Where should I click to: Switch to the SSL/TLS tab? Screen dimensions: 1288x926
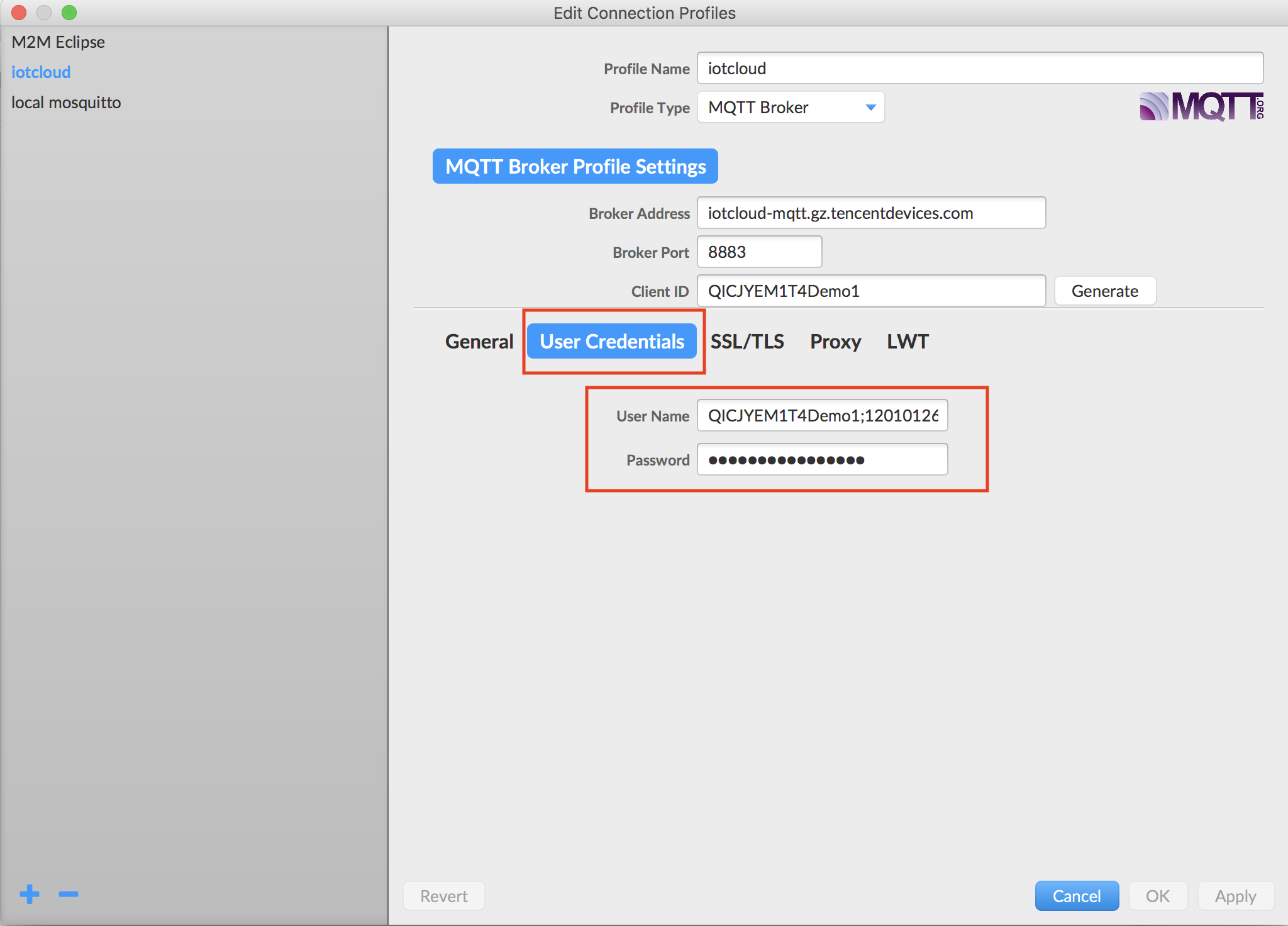point(747,341)
